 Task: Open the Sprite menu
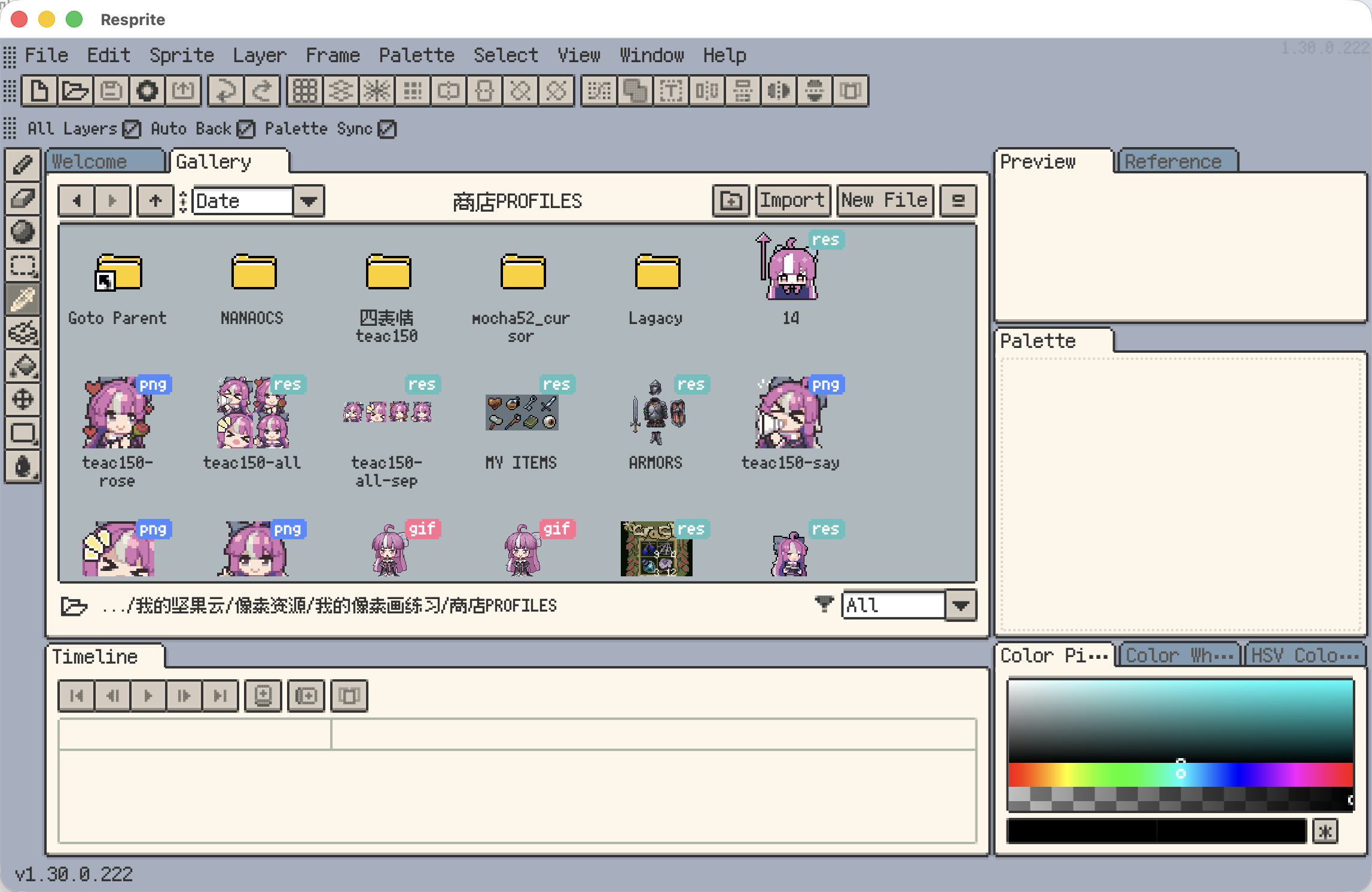(x=181, y=55)
